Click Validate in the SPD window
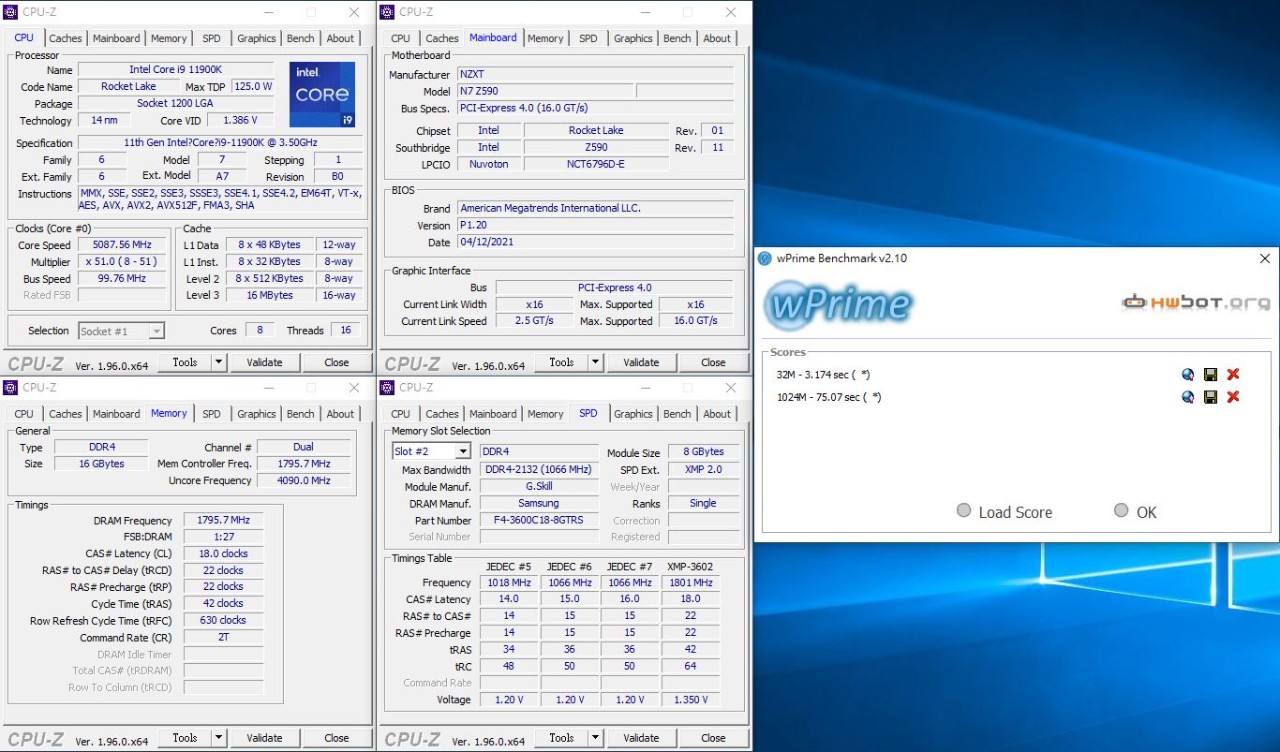The width and height of the screenshot is (1280, 752). click(x=640, y=738)
